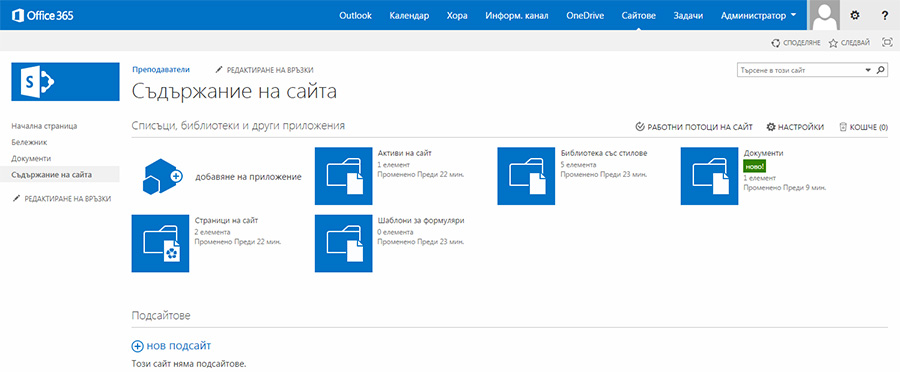This screenshot has width=900, height=372.
Task: Open Outlook from the top navigation
Action: coord(355,16)
